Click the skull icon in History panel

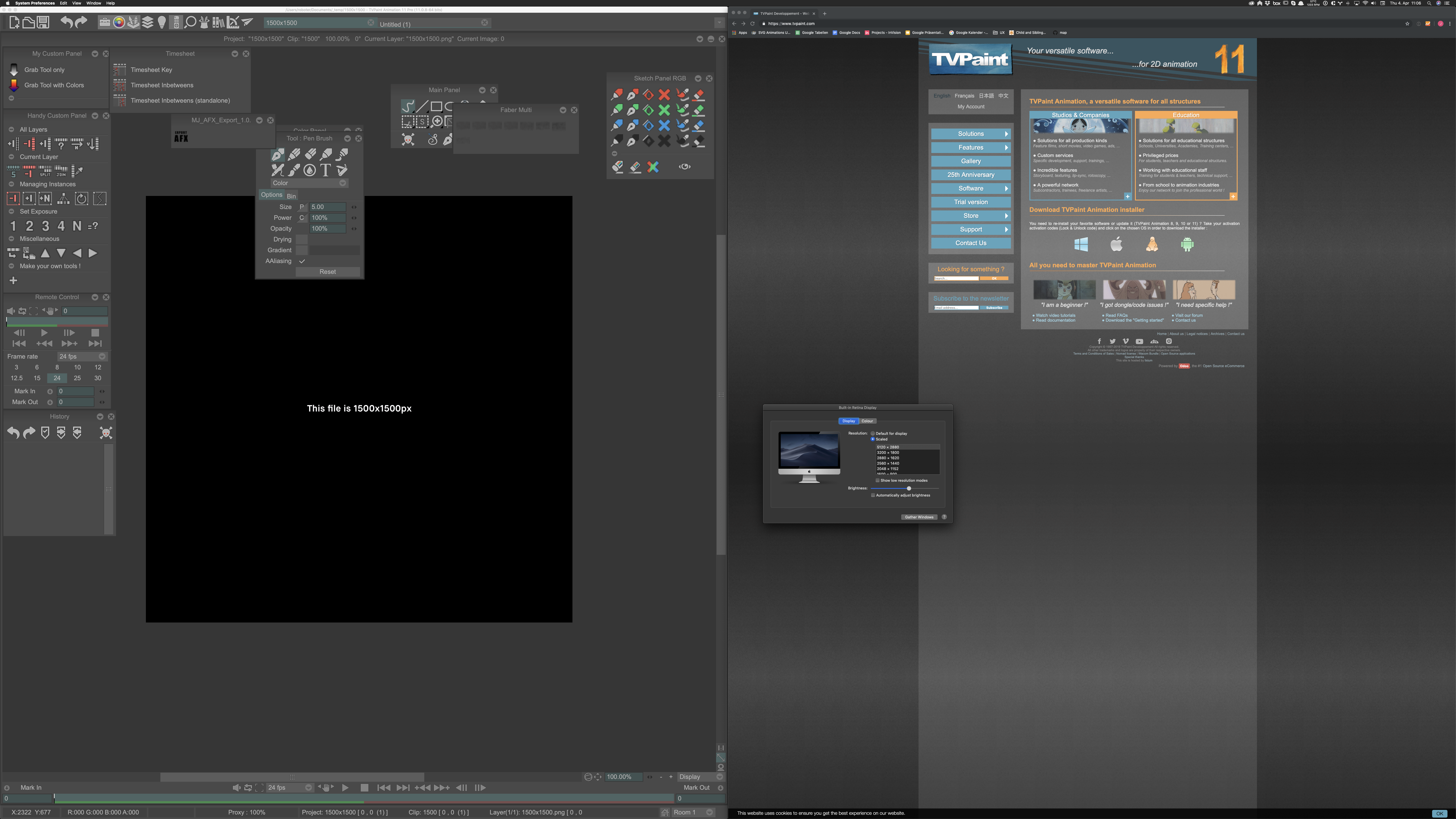coord(106,433)
